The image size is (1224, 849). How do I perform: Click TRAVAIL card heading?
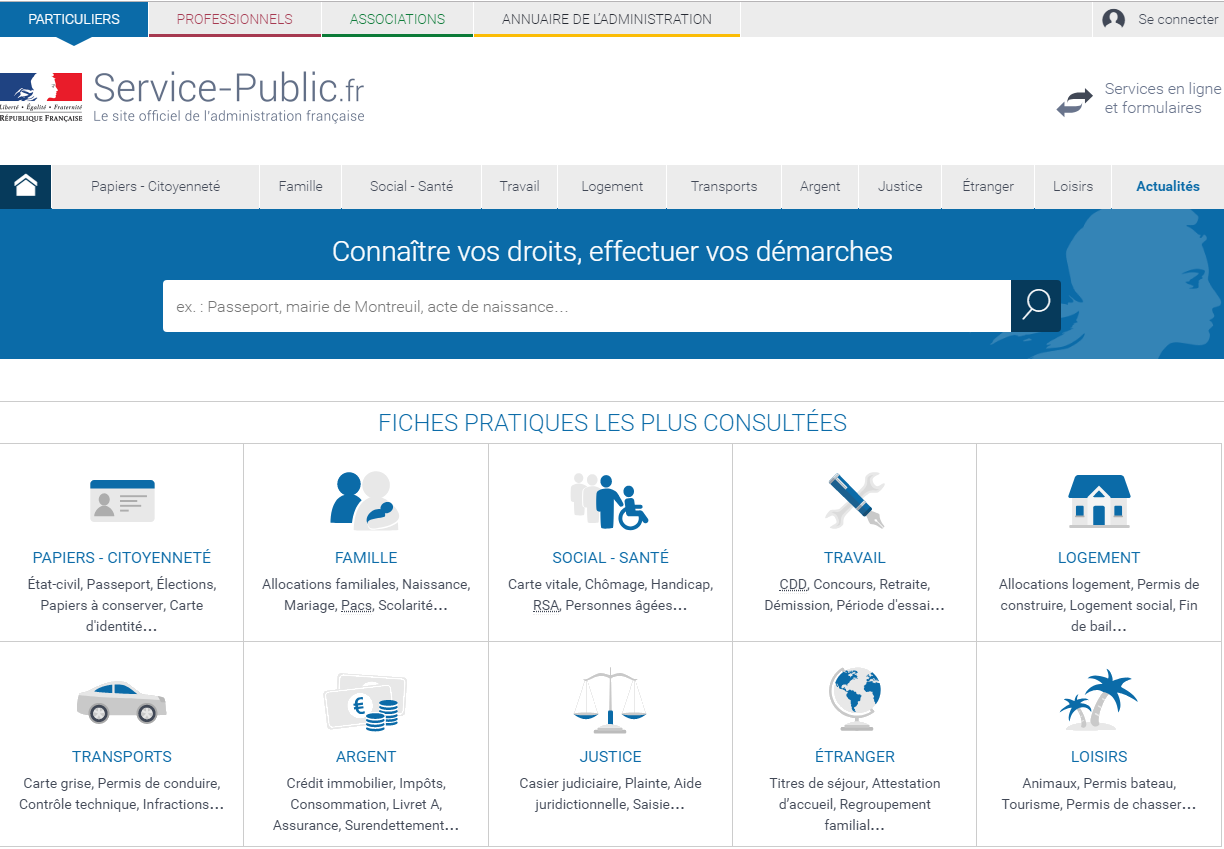point(855,558)
